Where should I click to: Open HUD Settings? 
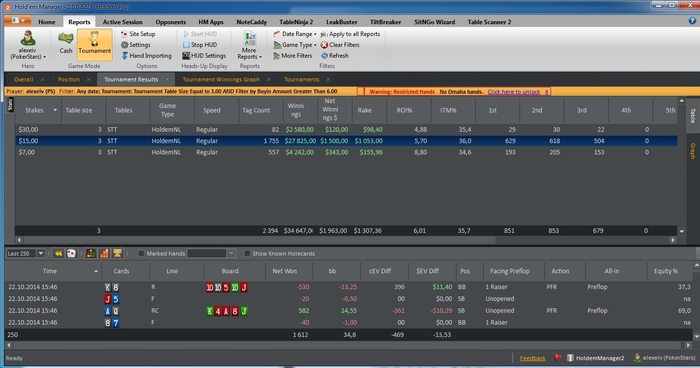204,56
